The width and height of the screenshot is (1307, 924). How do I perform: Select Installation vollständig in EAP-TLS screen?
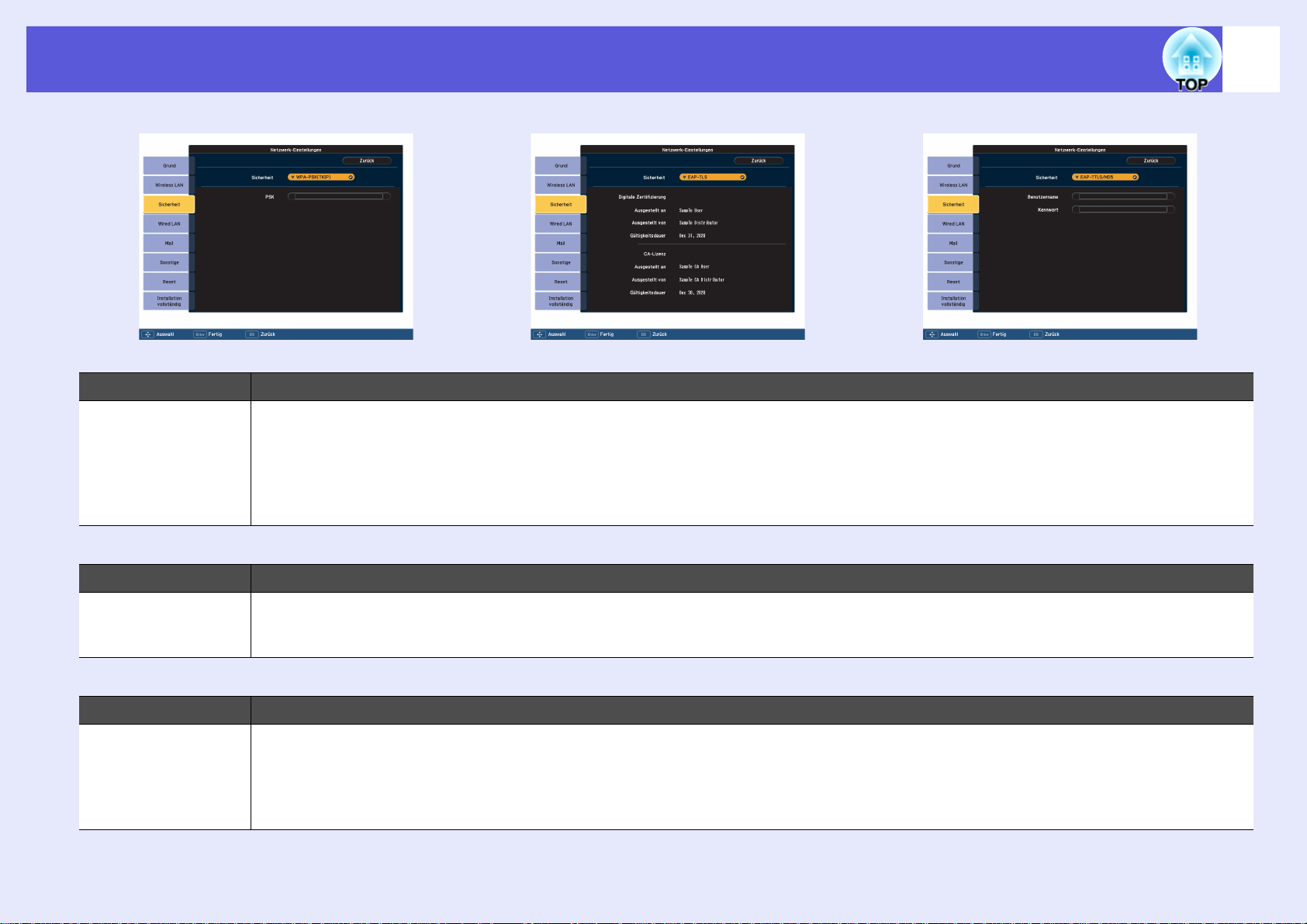click(561, 301)
